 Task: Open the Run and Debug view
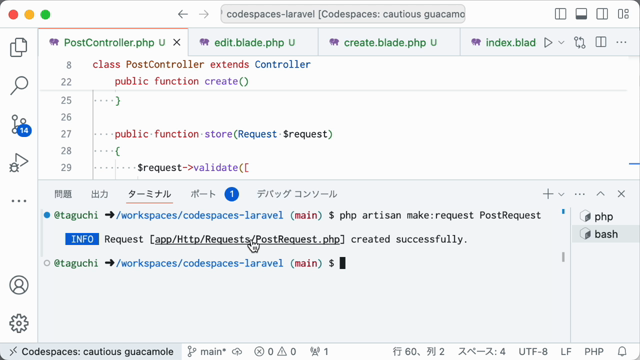(x=19, y=162)
